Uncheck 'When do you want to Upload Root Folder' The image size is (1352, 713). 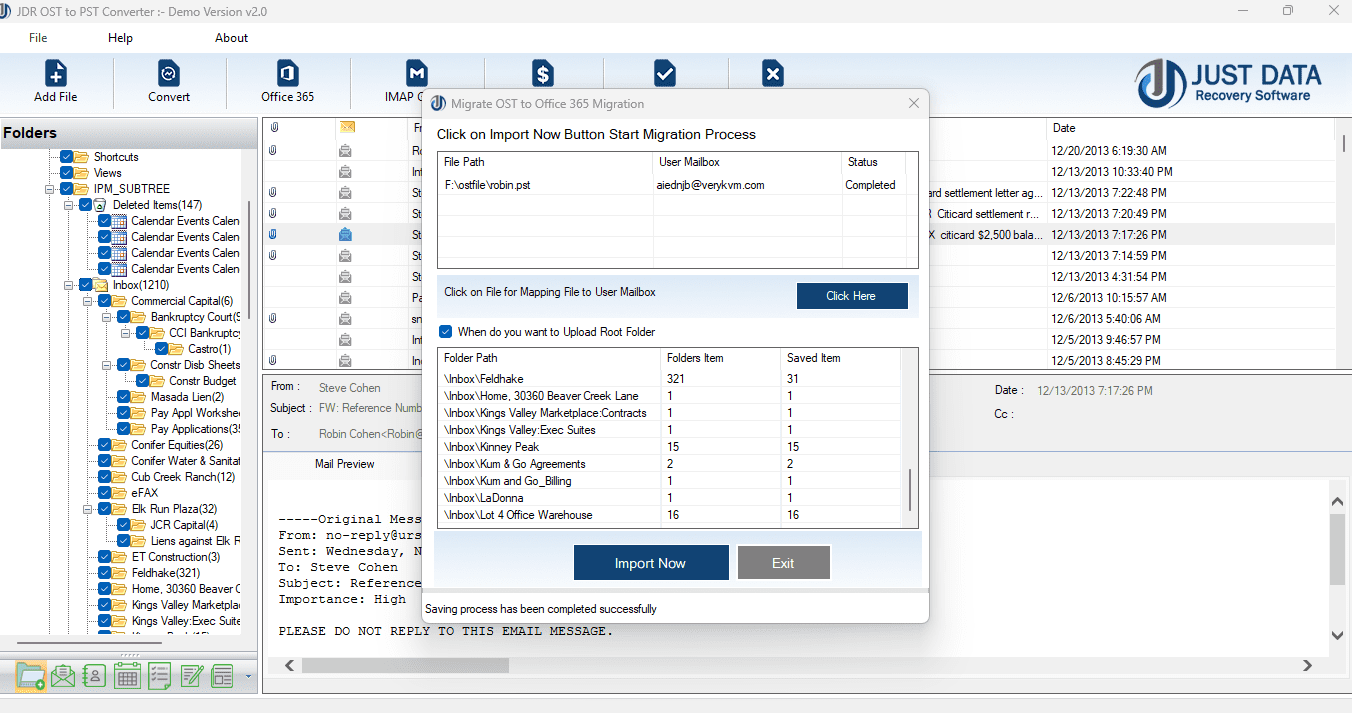(x=444, y=334)
